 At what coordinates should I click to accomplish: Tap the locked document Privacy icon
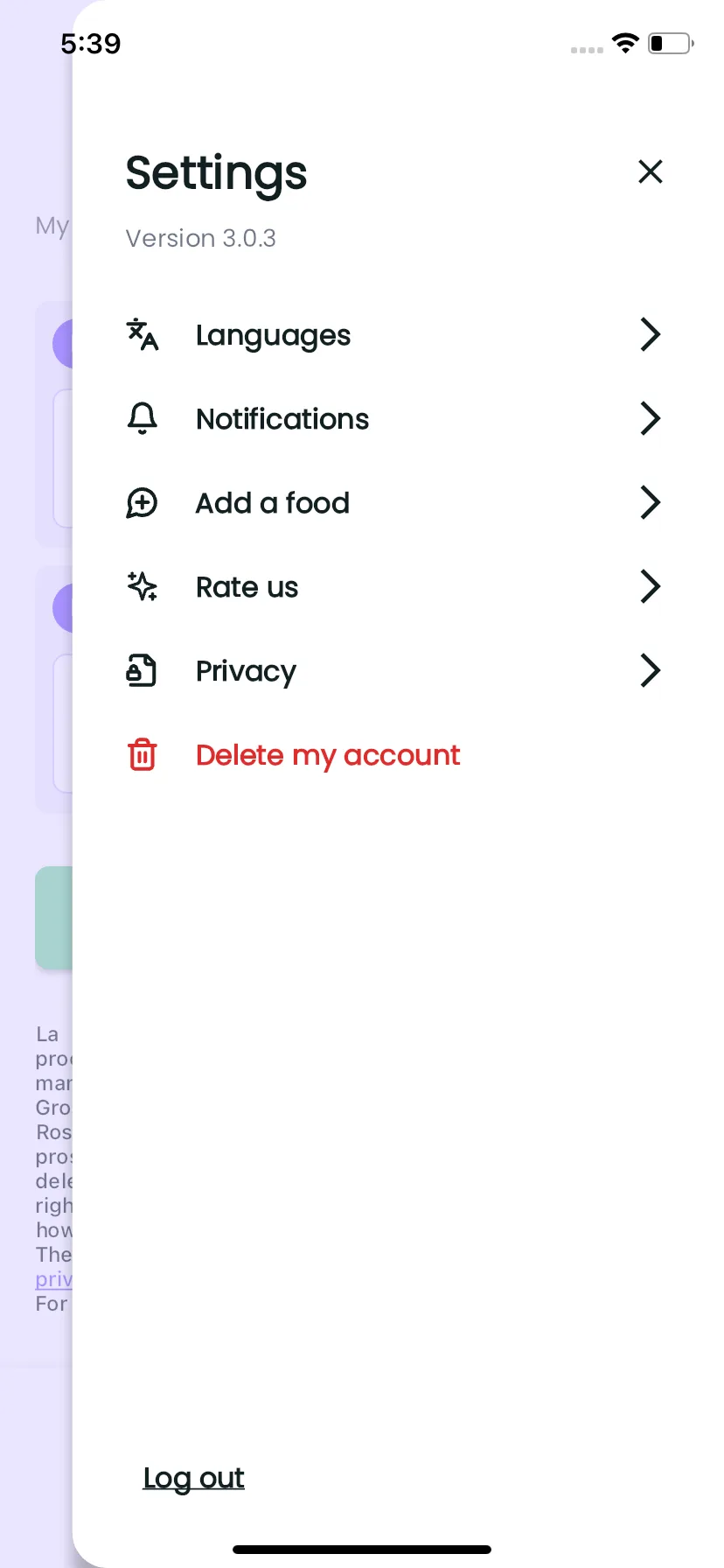(143, 671)
